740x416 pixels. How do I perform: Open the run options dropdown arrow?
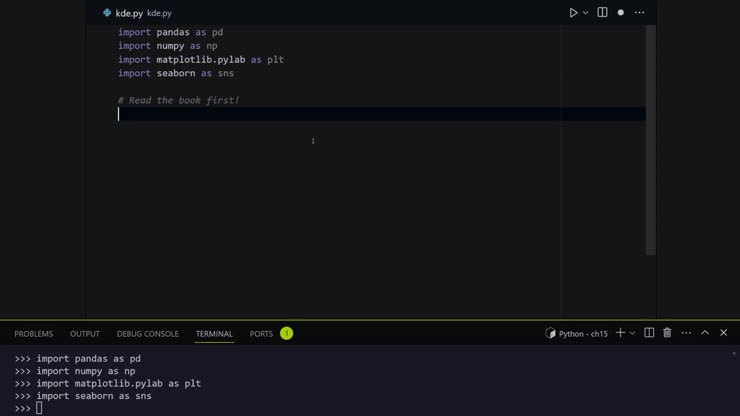[x=586, y=13]
